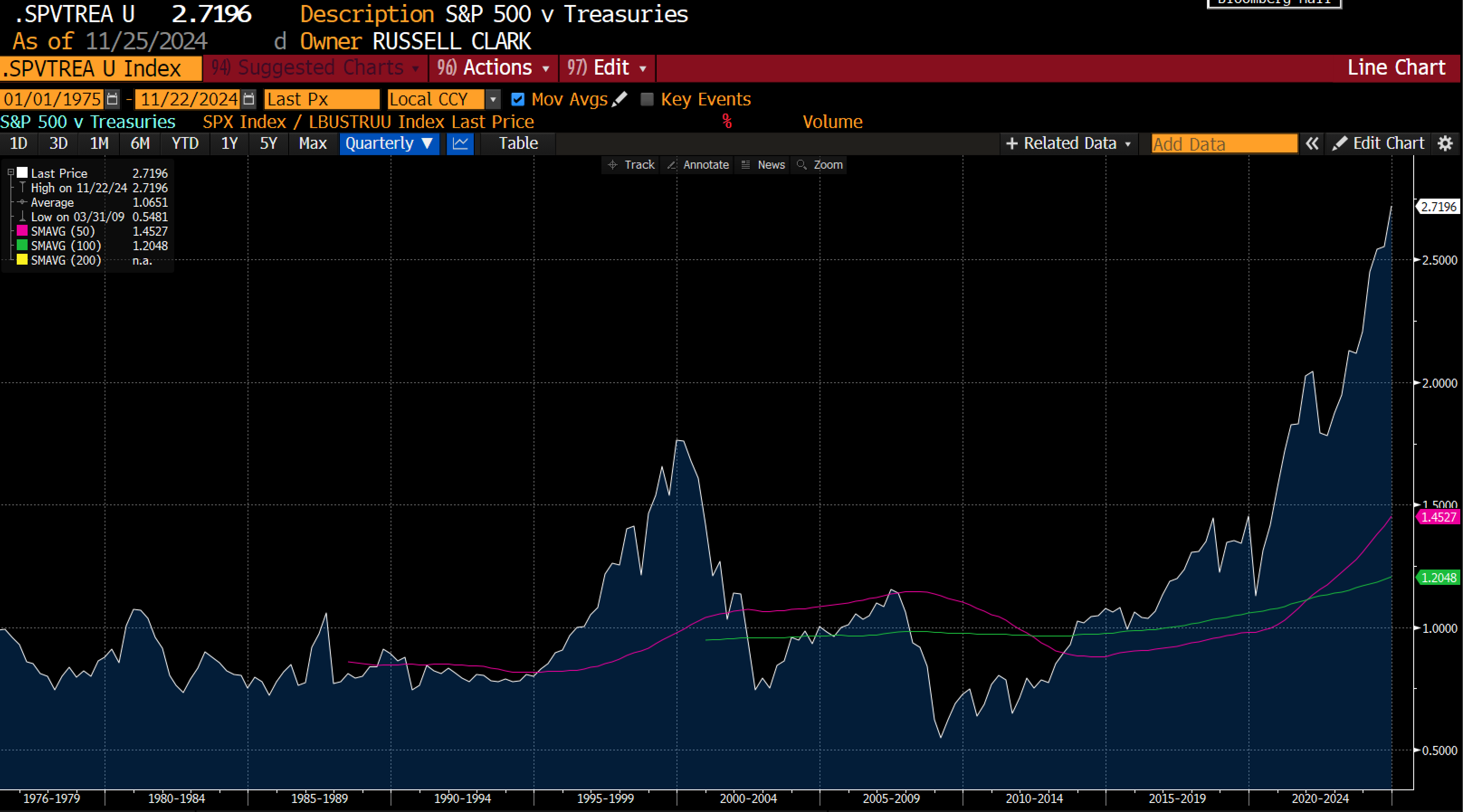
Task: Click the Volume label
Action: point(833,122)
